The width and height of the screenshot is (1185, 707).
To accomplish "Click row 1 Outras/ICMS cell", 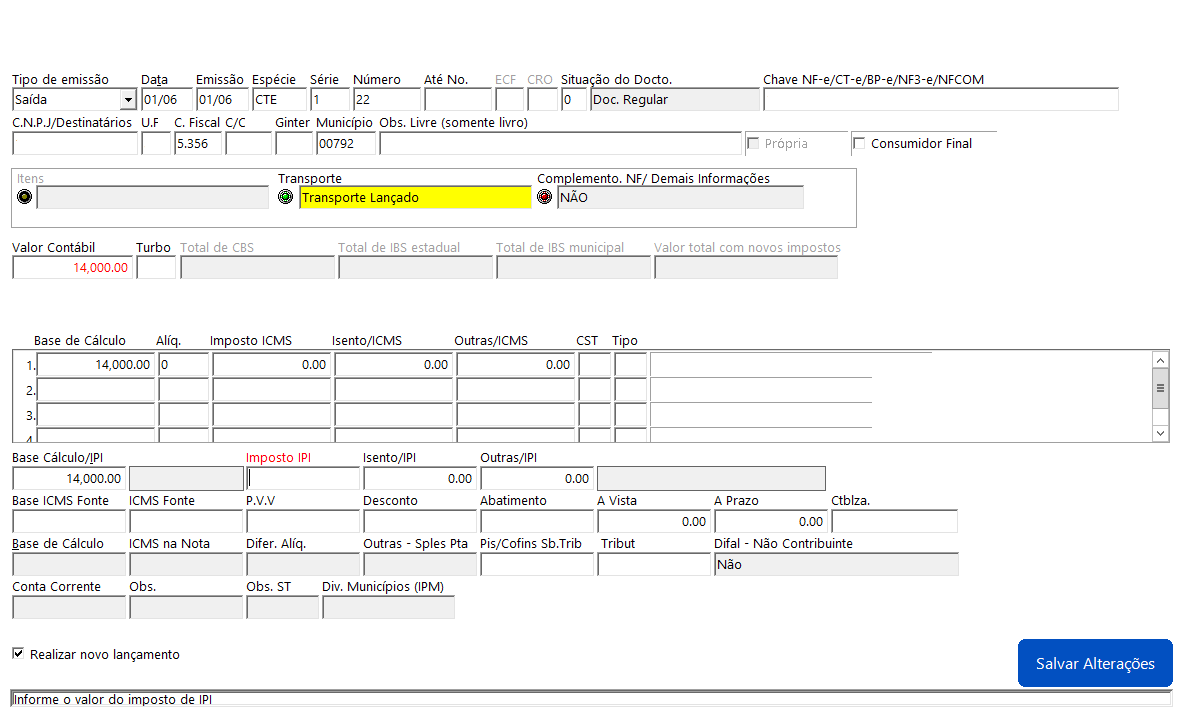I will [x=515, y=365].
